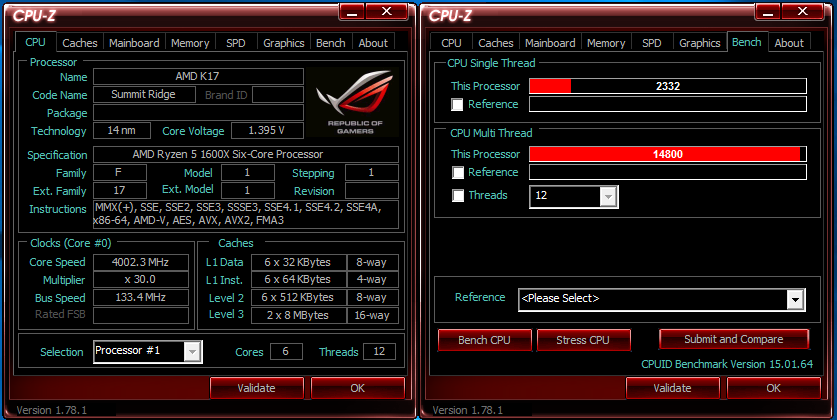837x420 pixels.
Task: Open Graphics tab in right window
Action: coord(699,43)
